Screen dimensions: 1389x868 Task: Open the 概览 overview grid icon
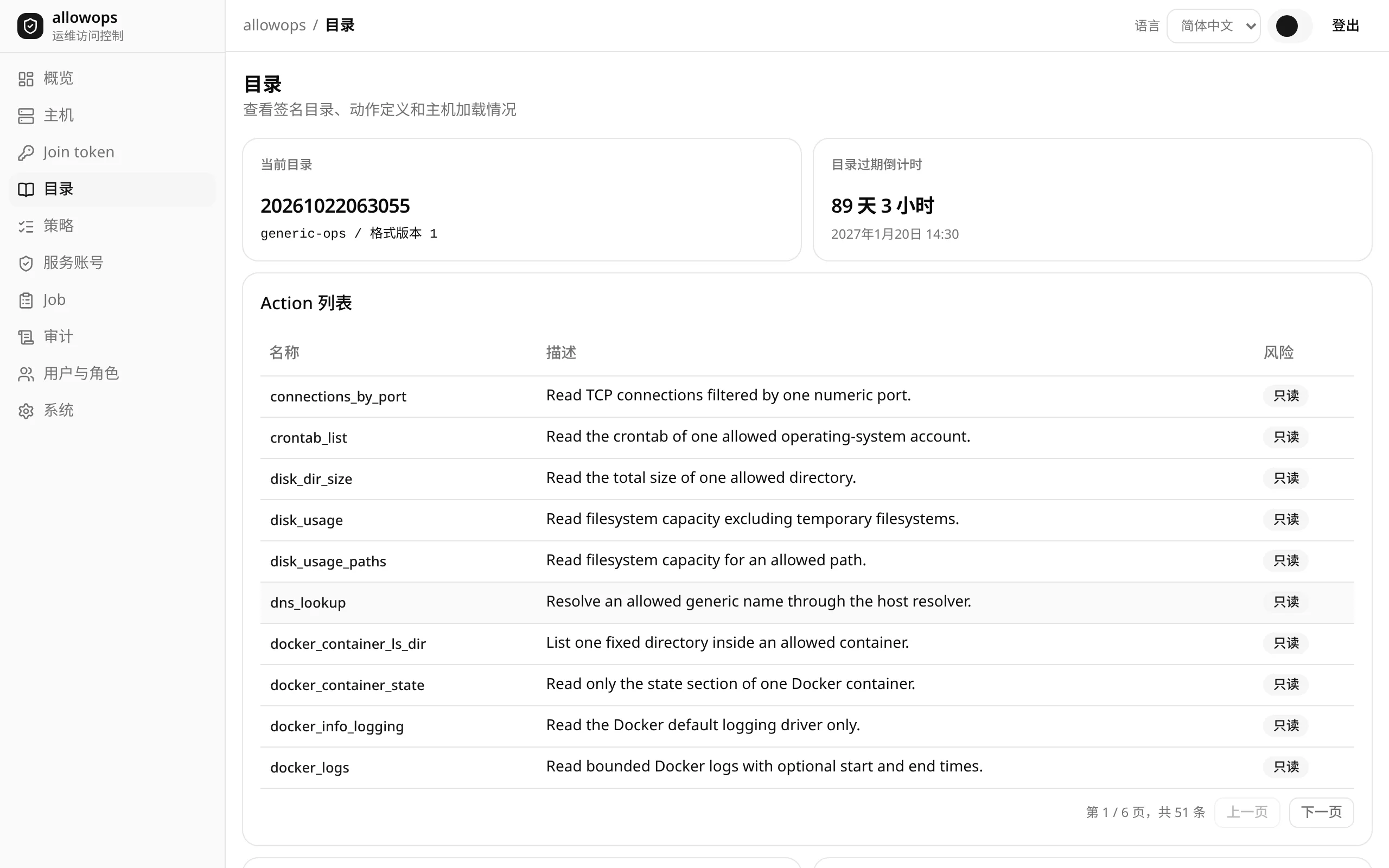click(26, 79)
